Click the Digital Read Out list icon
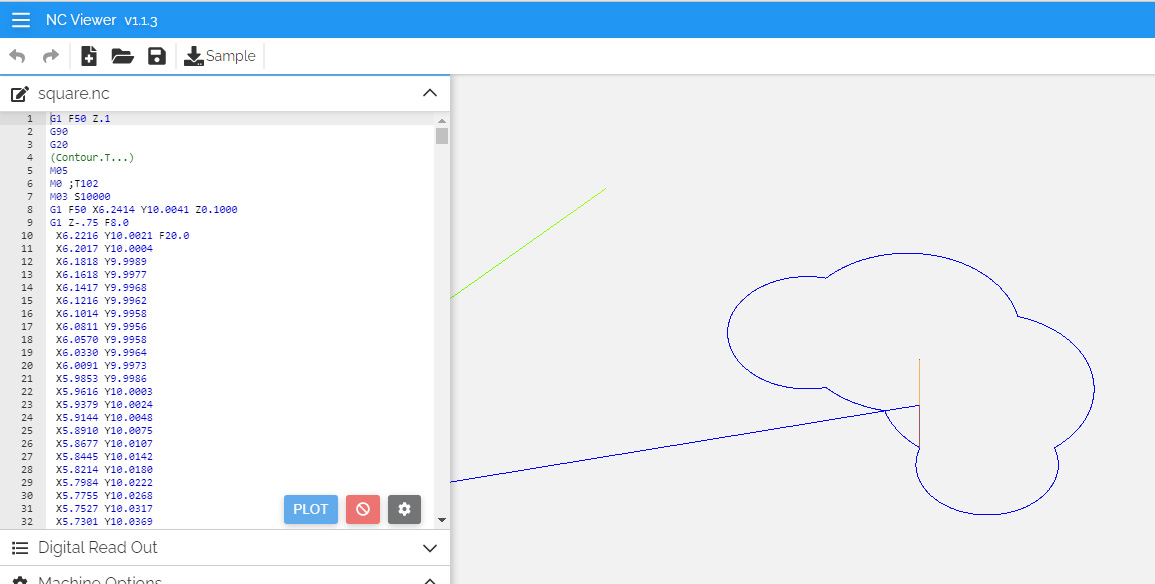The height and width of the screenshot is (584, 1155). [20, 548]
